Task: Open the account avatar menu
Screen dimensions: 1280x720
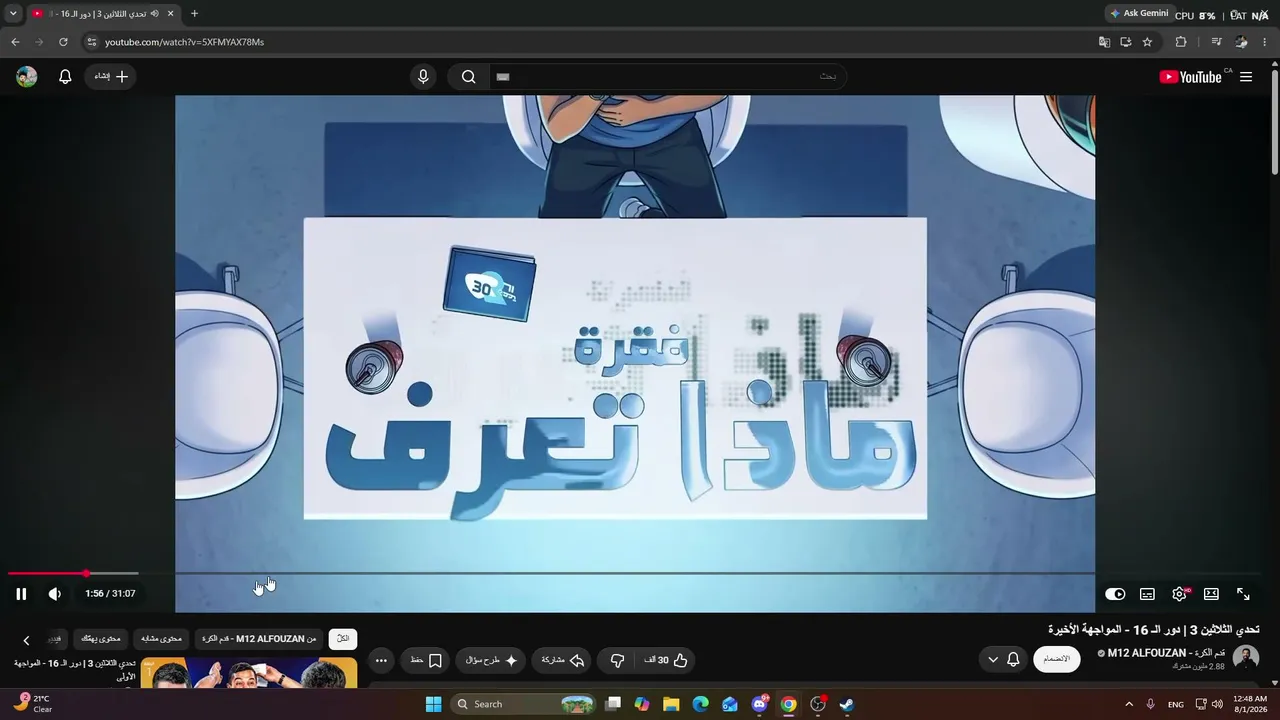Action: point(27,77)
